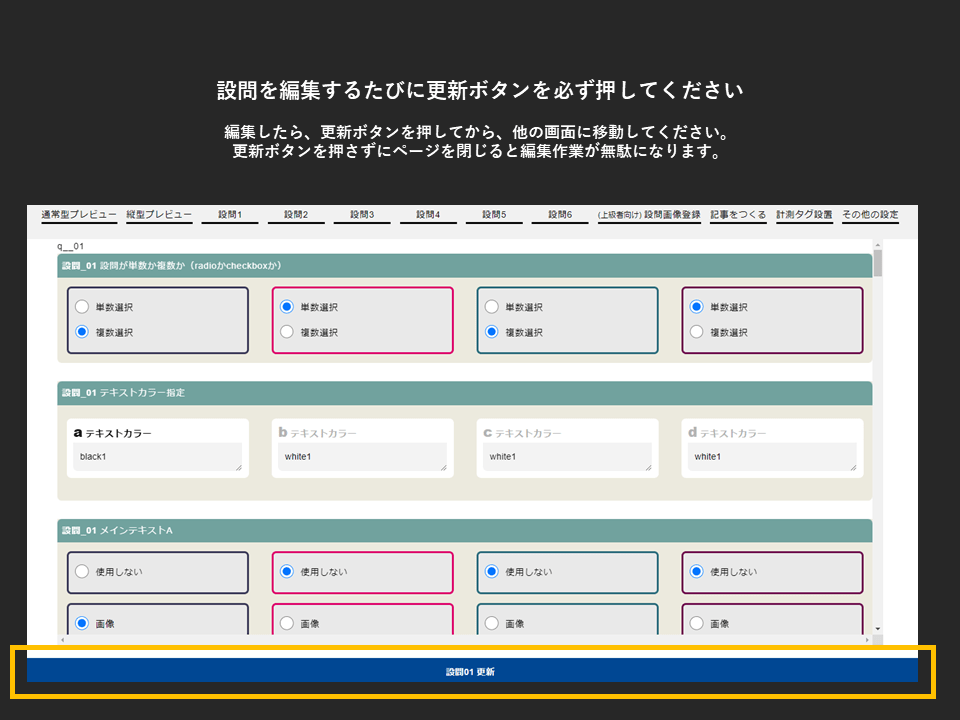The height and width of the screenshot is (720, 960).
Task: Click the vertical scrollbar down arrow
Action: pyautogui.click(x=878, y=629)
